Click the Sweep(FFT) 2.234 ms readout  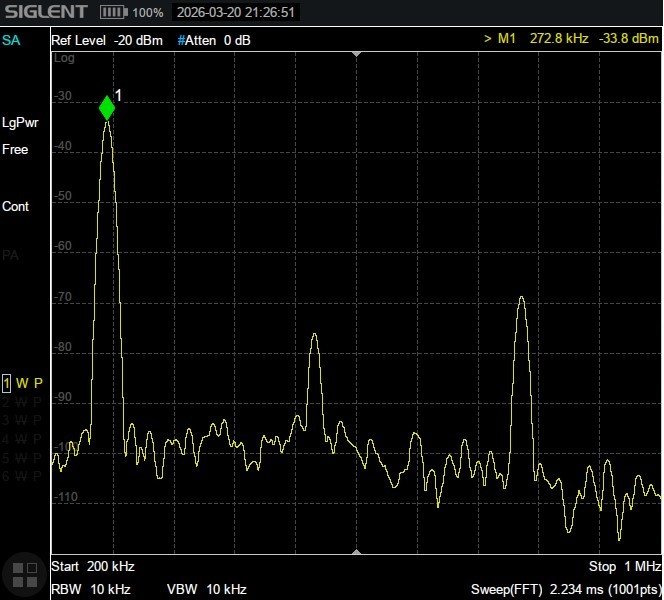tap(566, 589)
